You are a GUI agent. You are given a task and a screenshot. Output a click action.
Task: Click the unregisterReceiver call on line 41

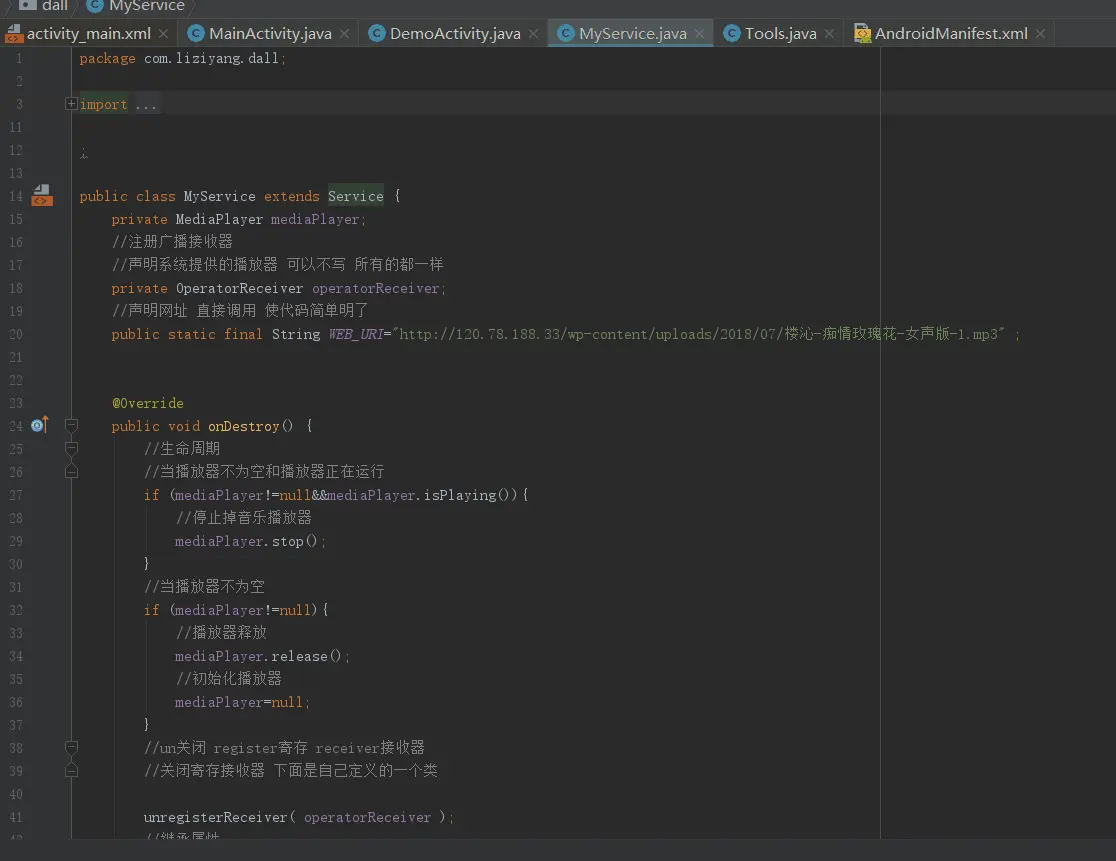tap(298, 817)
